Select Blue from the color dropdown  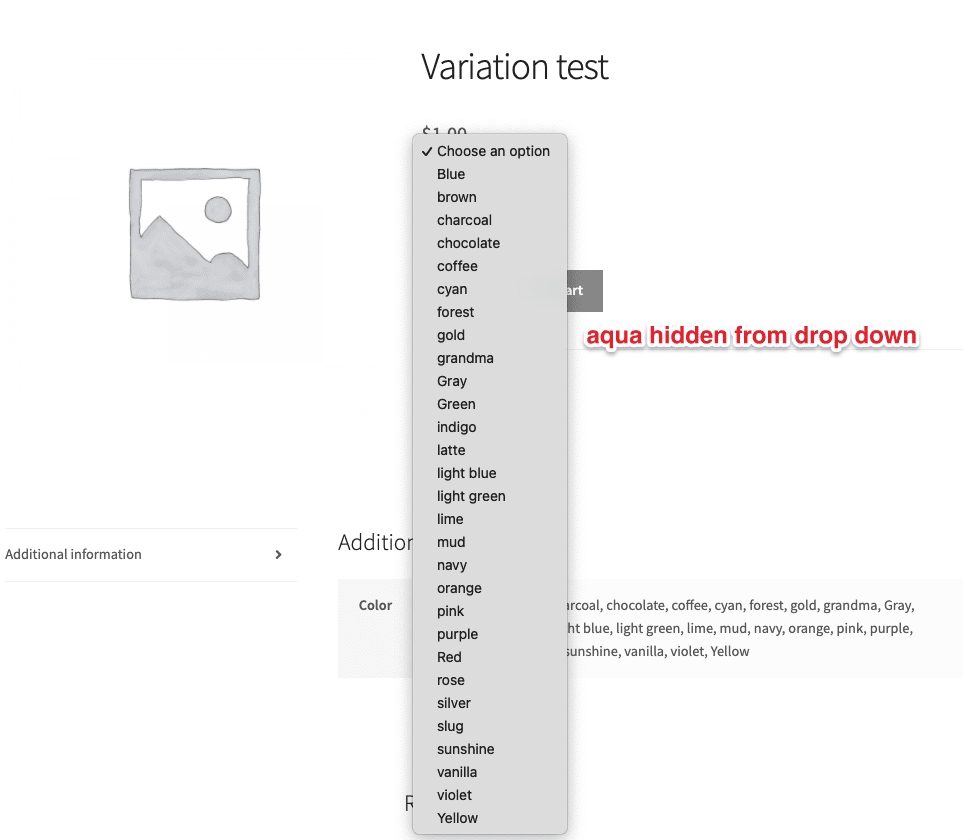click(451, 174)
